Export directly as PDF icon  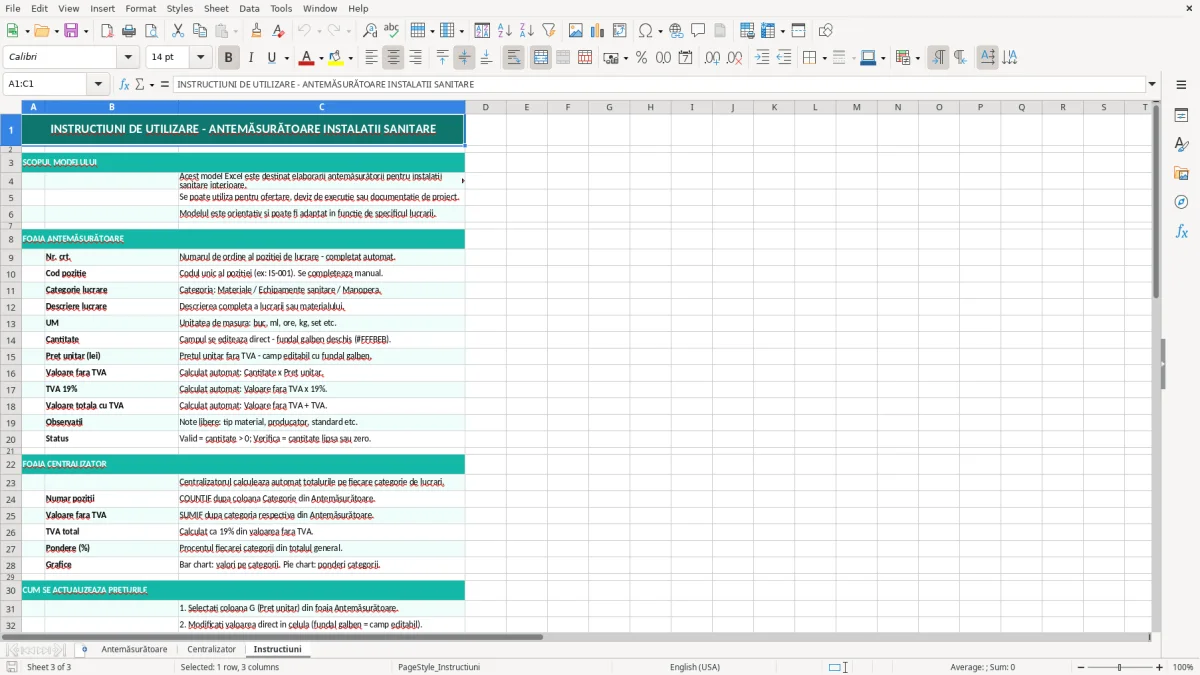(x=107, y=31)
